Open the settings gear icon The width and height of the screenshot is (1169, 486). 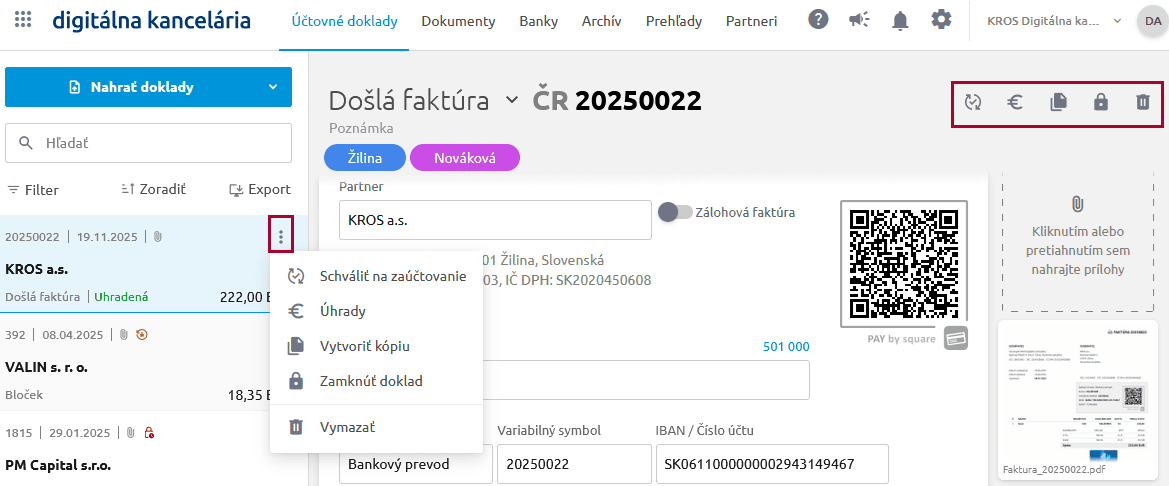[x=941, y=20]
